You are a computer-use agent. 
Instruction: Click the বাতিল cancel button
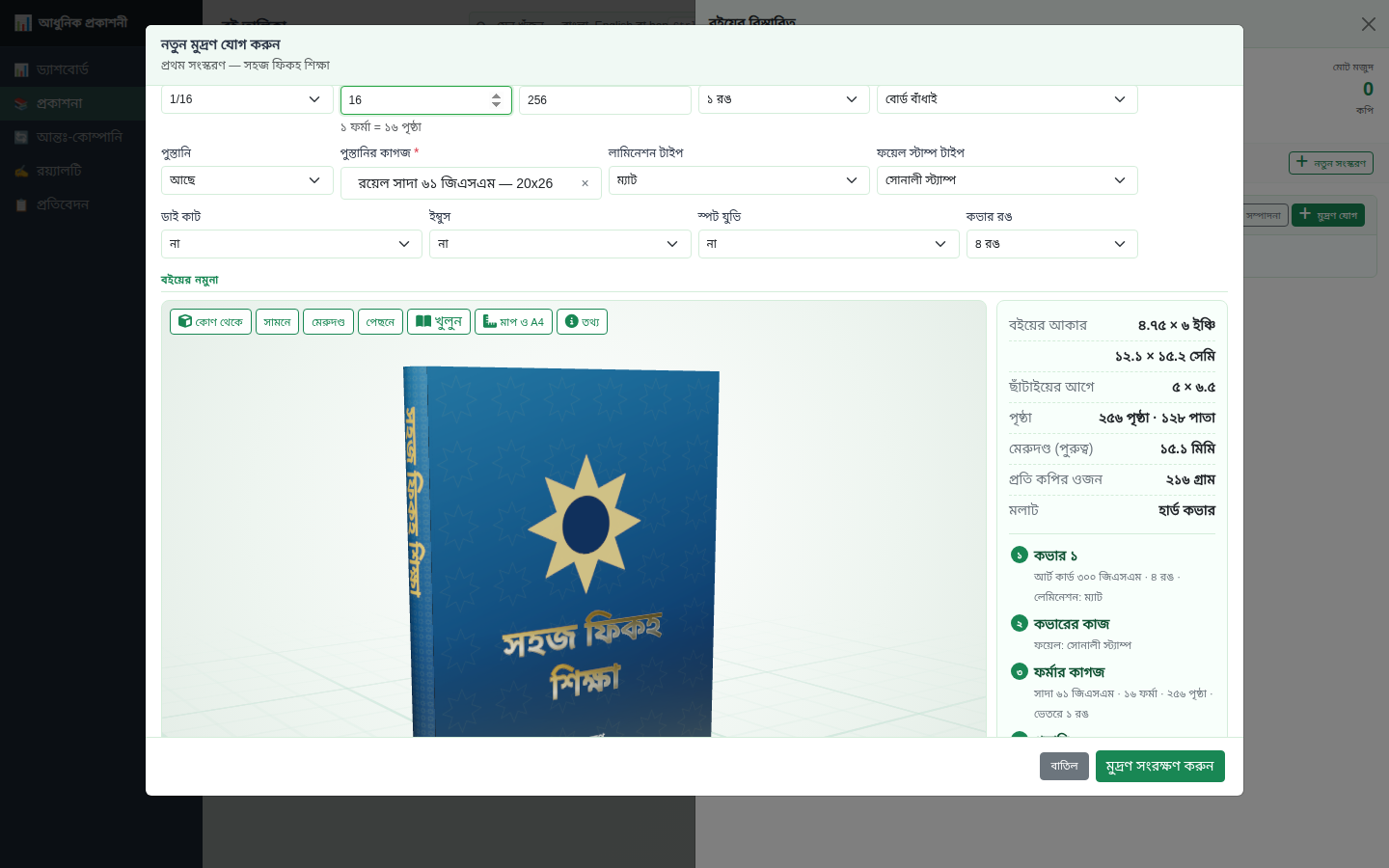(1064, 766)
